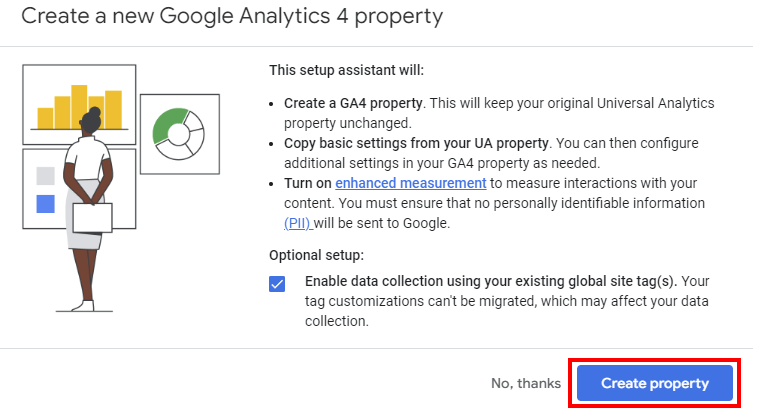The height and width of the screenshot is (415, 763).
Task: Click the bold 'Enable data collection using your existing global site tag(s)' label
Action: click(x=490, y=281)
